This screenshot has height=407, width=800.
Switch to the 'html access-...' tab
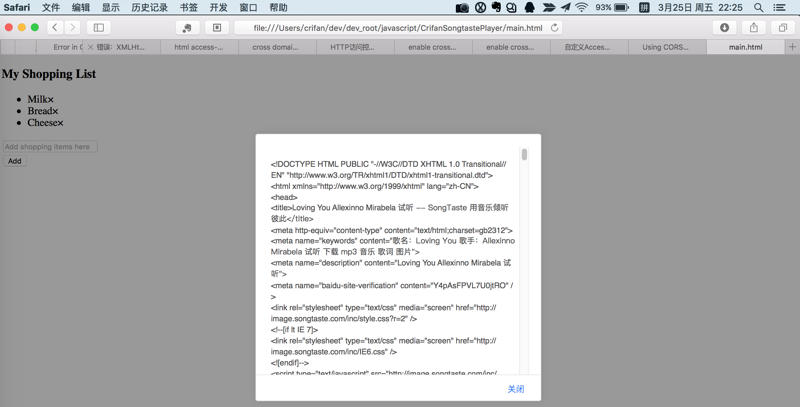[x=199, y=47]
